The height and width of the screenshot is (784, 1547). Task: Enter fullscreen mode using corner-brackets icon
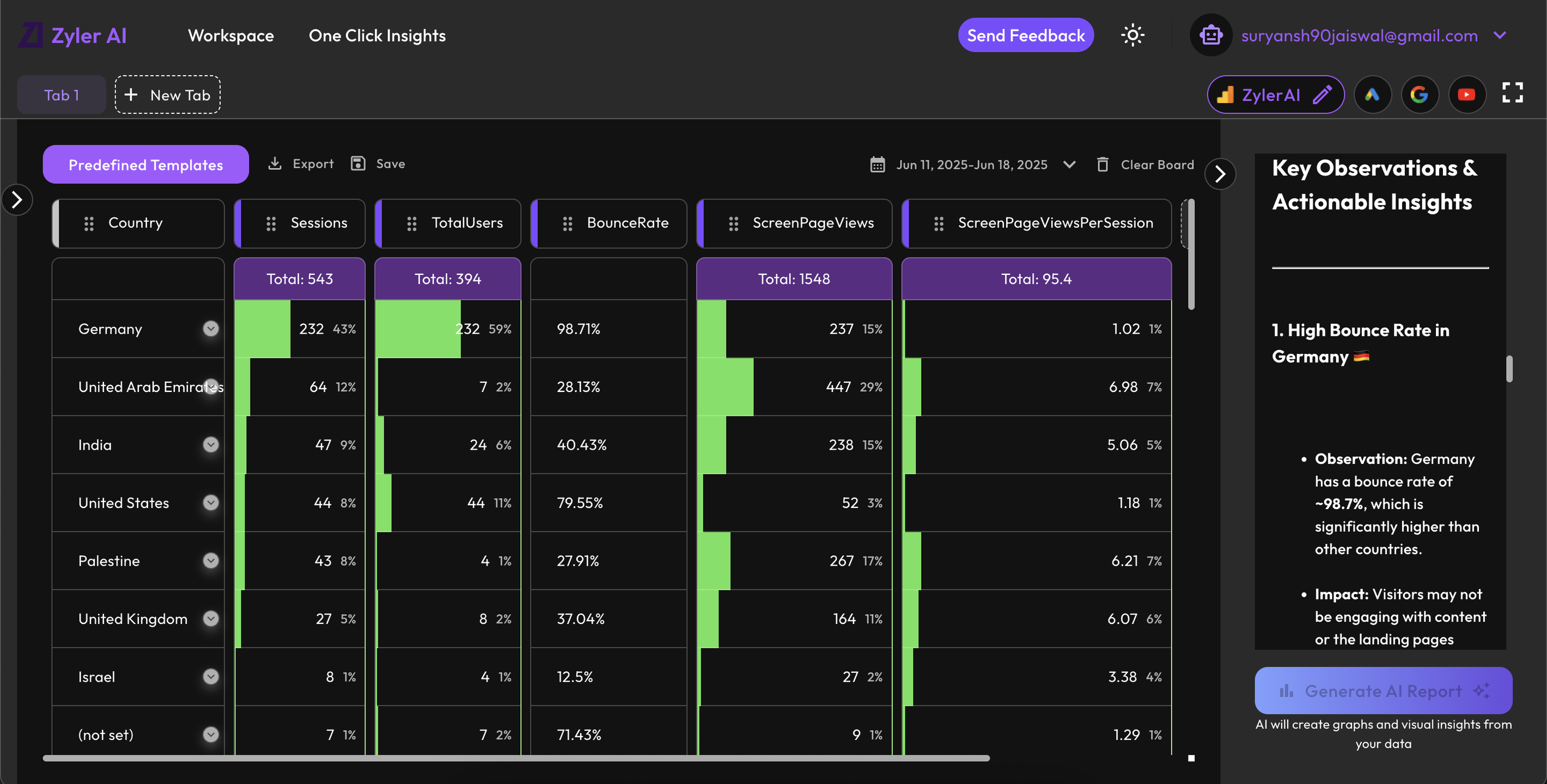tap(1512, 93)
